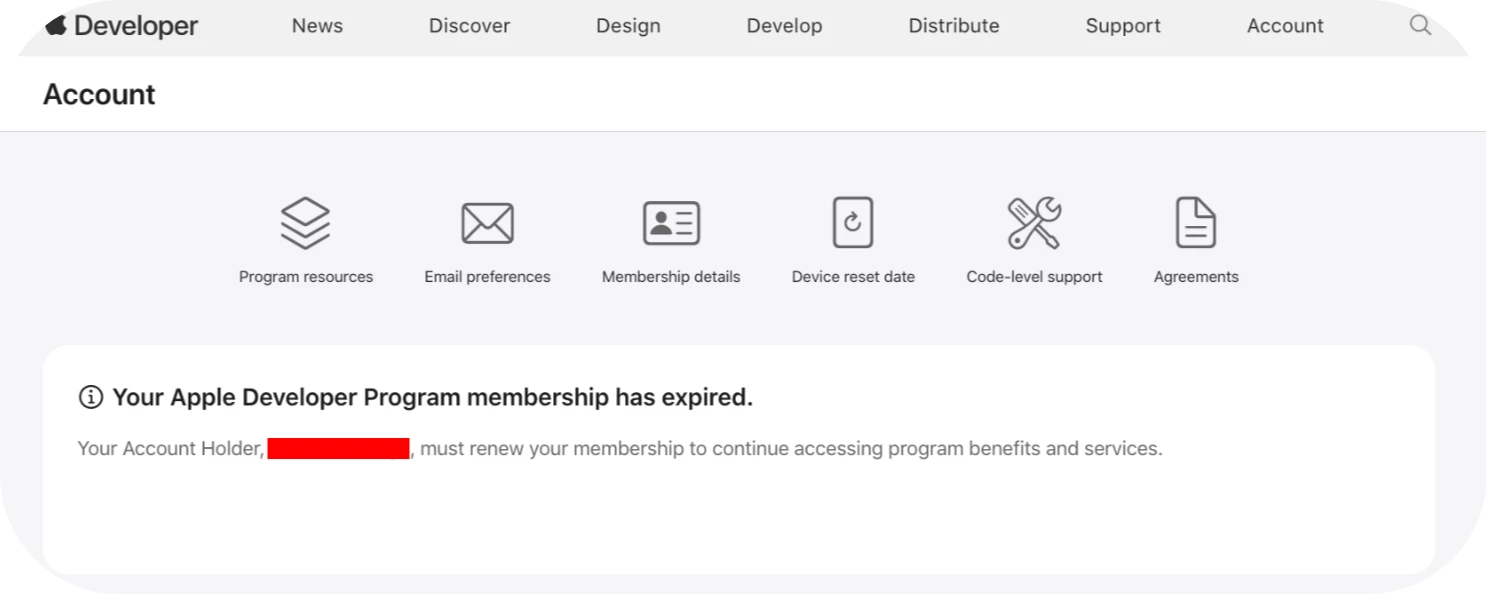The image size is (1487, 594).
Task: Click the Program resources stack icon
Action: point(305,222)
